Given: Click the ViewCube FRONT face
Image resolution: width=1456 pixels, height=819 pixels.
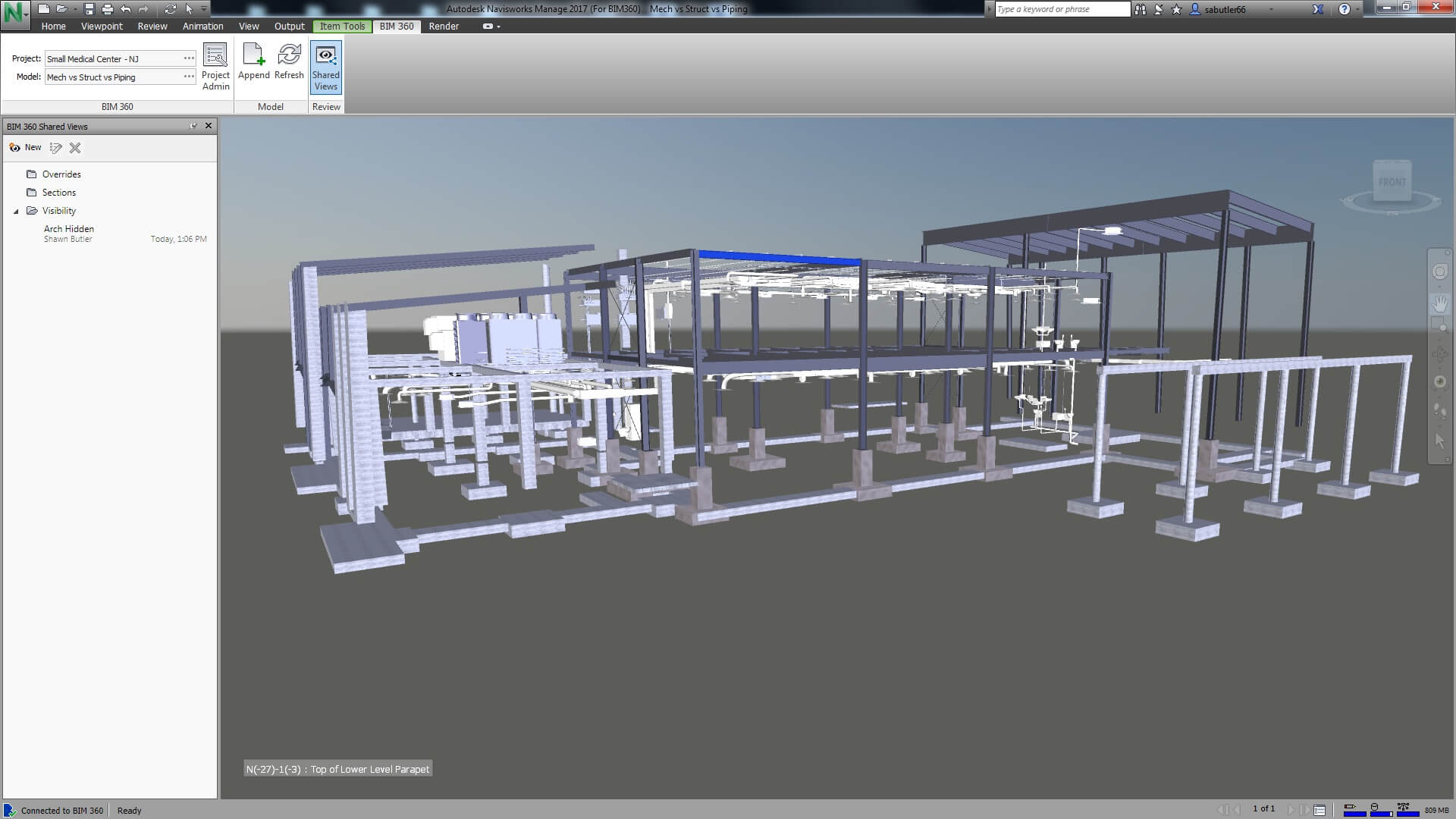Looking at the screenshot, I should pos(1392,181).
